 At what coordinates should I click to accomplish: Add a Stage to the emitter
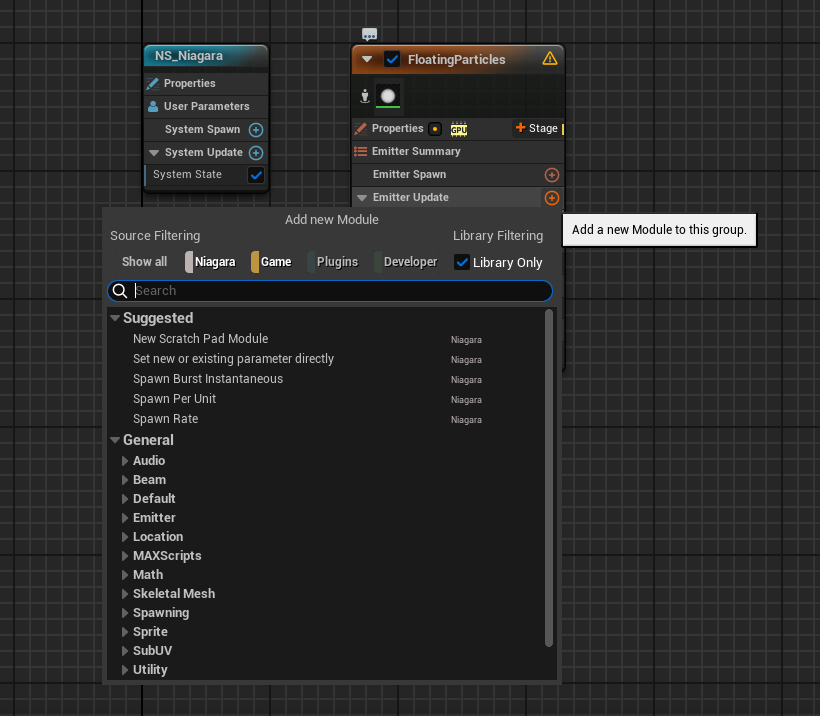pos(537,128)
